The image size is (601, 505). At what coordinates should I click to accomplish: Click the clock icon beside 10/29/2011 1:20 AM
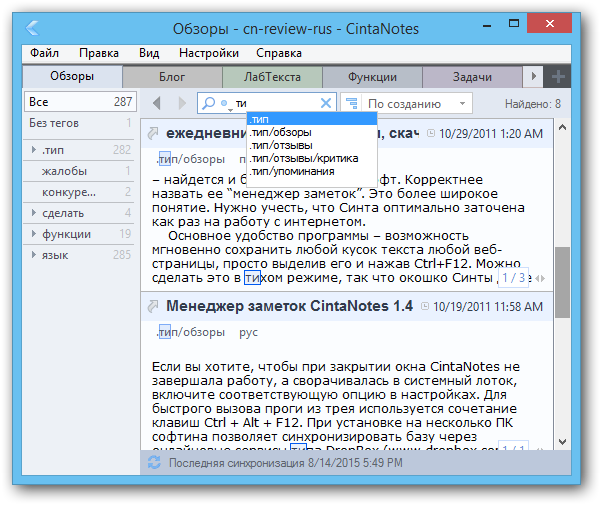tap(431, 134)
